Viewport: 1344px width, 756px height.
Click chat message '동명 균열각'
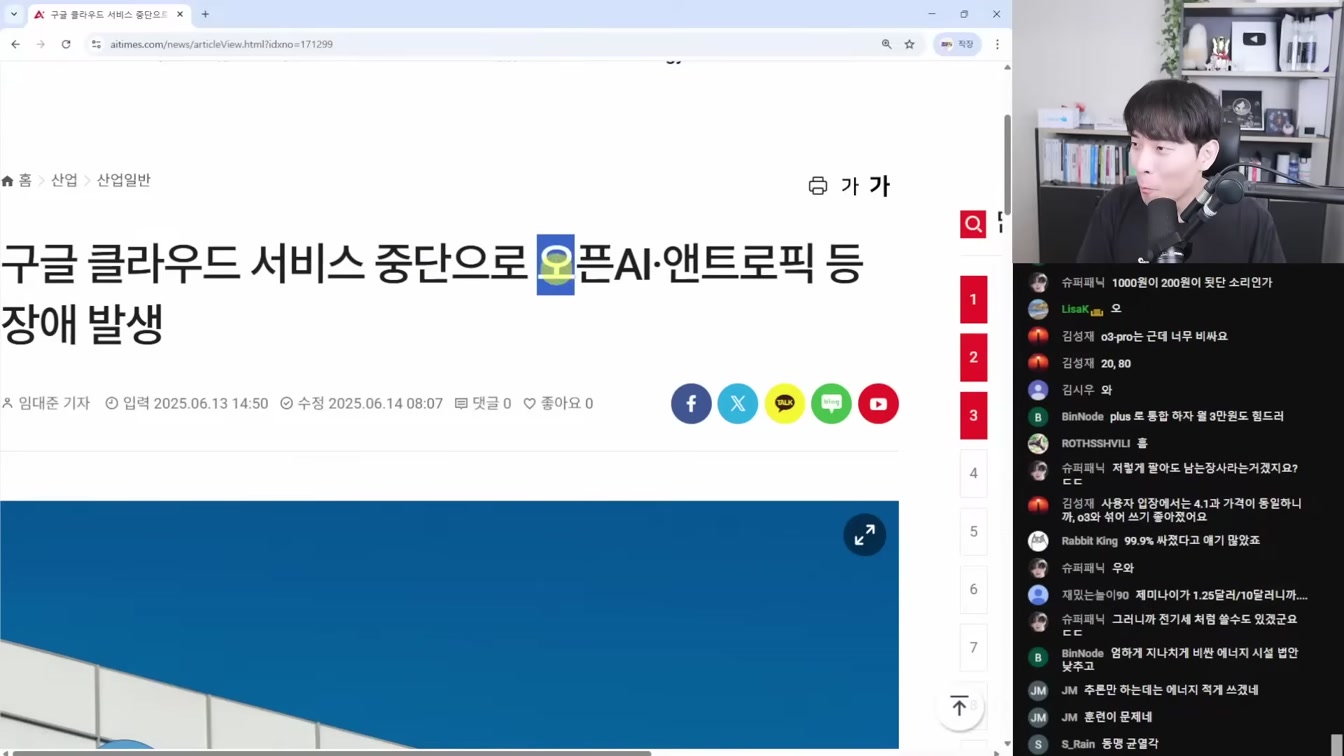[1130, 744]
